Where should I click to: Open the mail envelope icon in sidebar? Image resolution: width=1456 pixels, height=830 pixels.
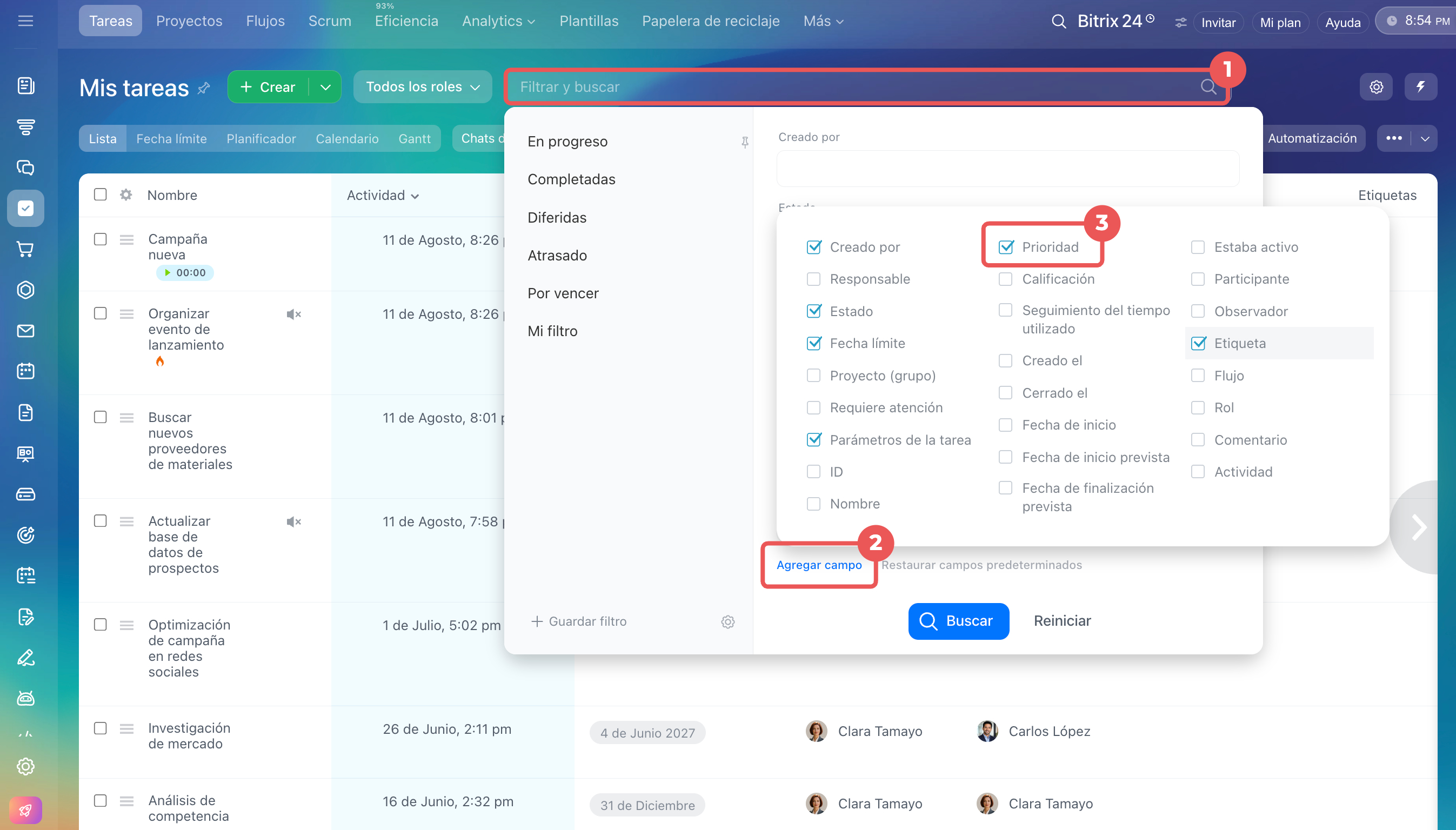click(25, 331)
